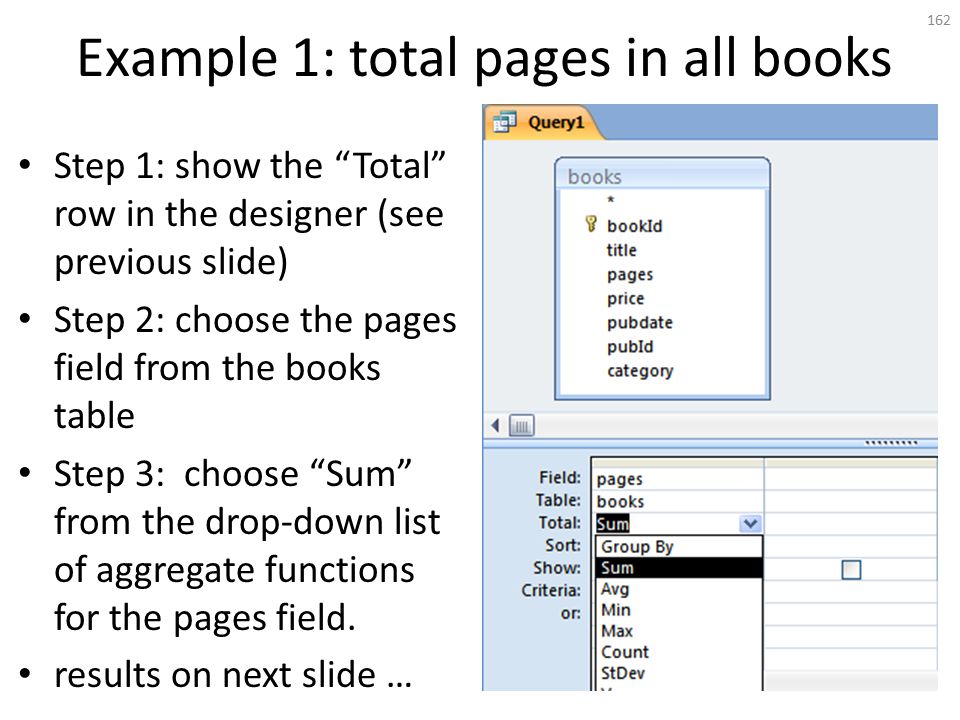This screenshot has width=960, height=720.
Task: Click the Field cell containing pages
Action: tap(678, 479)
